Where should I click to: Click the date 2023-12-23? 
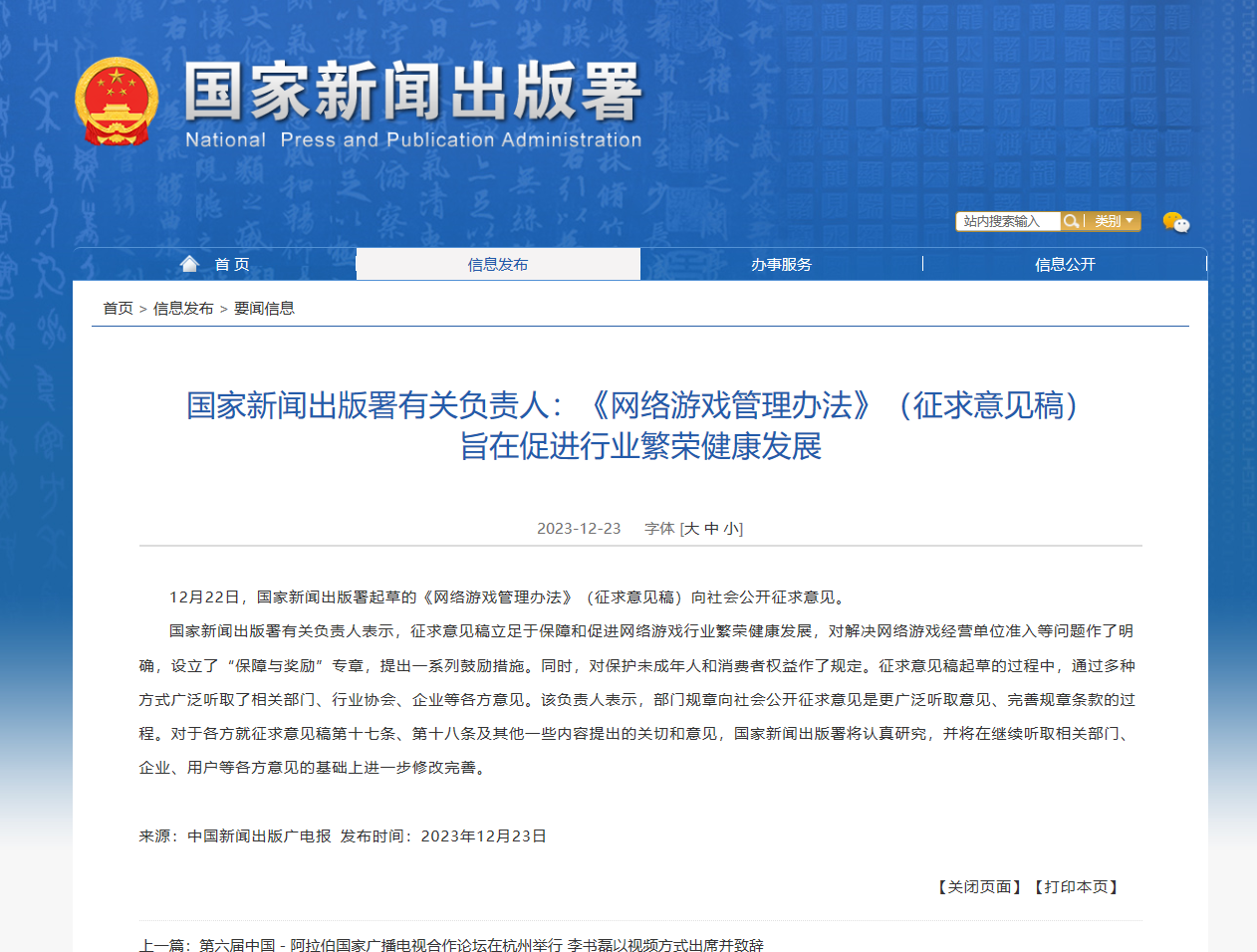click(x=579, y=529)
